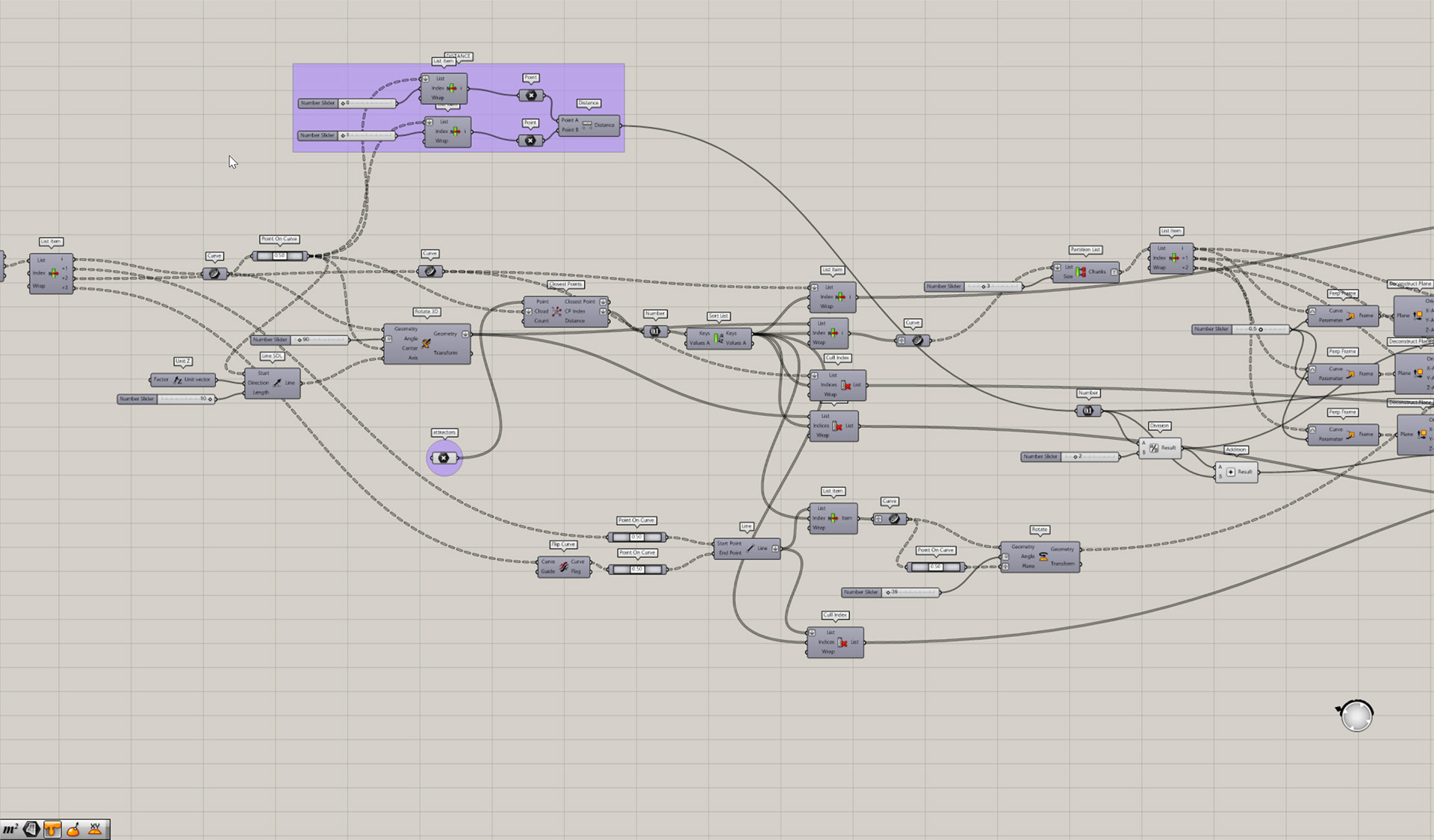Click the black hexagon mesh preview icon
This screenshot has width=1434, height=840.
point(31,829)
